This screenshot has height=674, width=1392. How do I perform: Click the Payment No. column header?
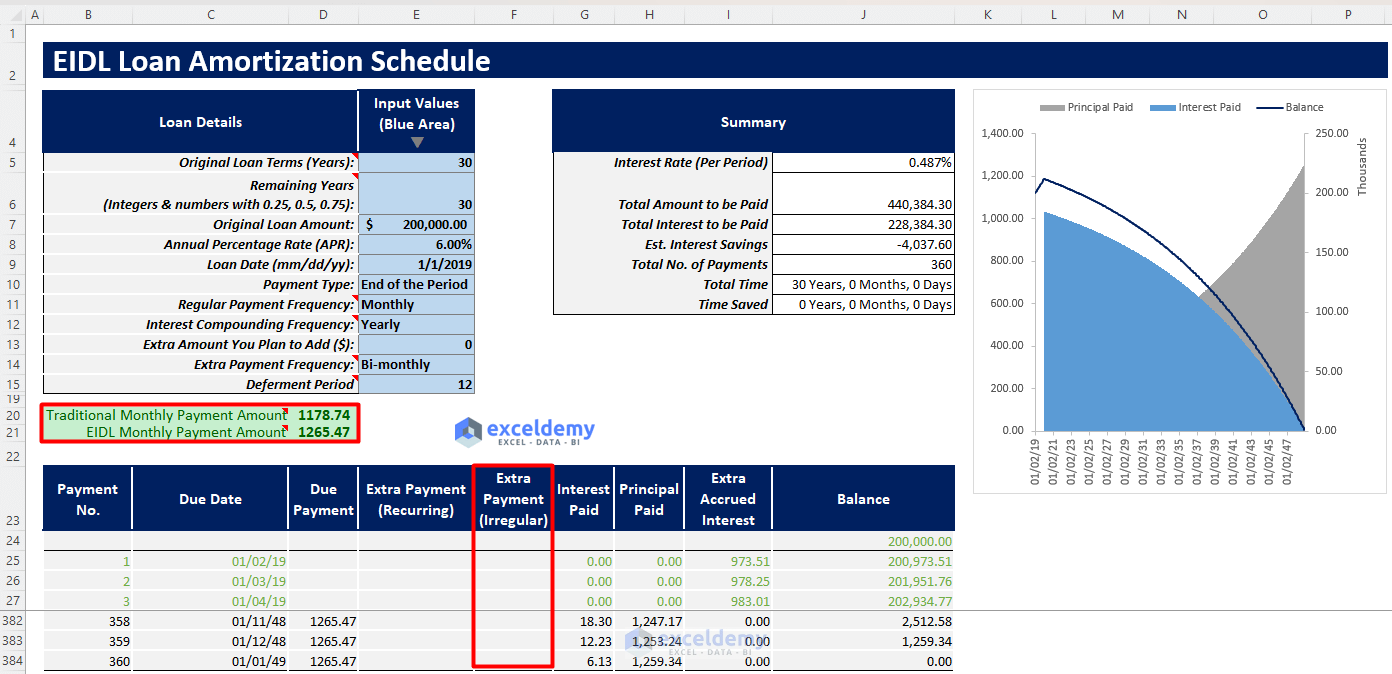(87, 499)
